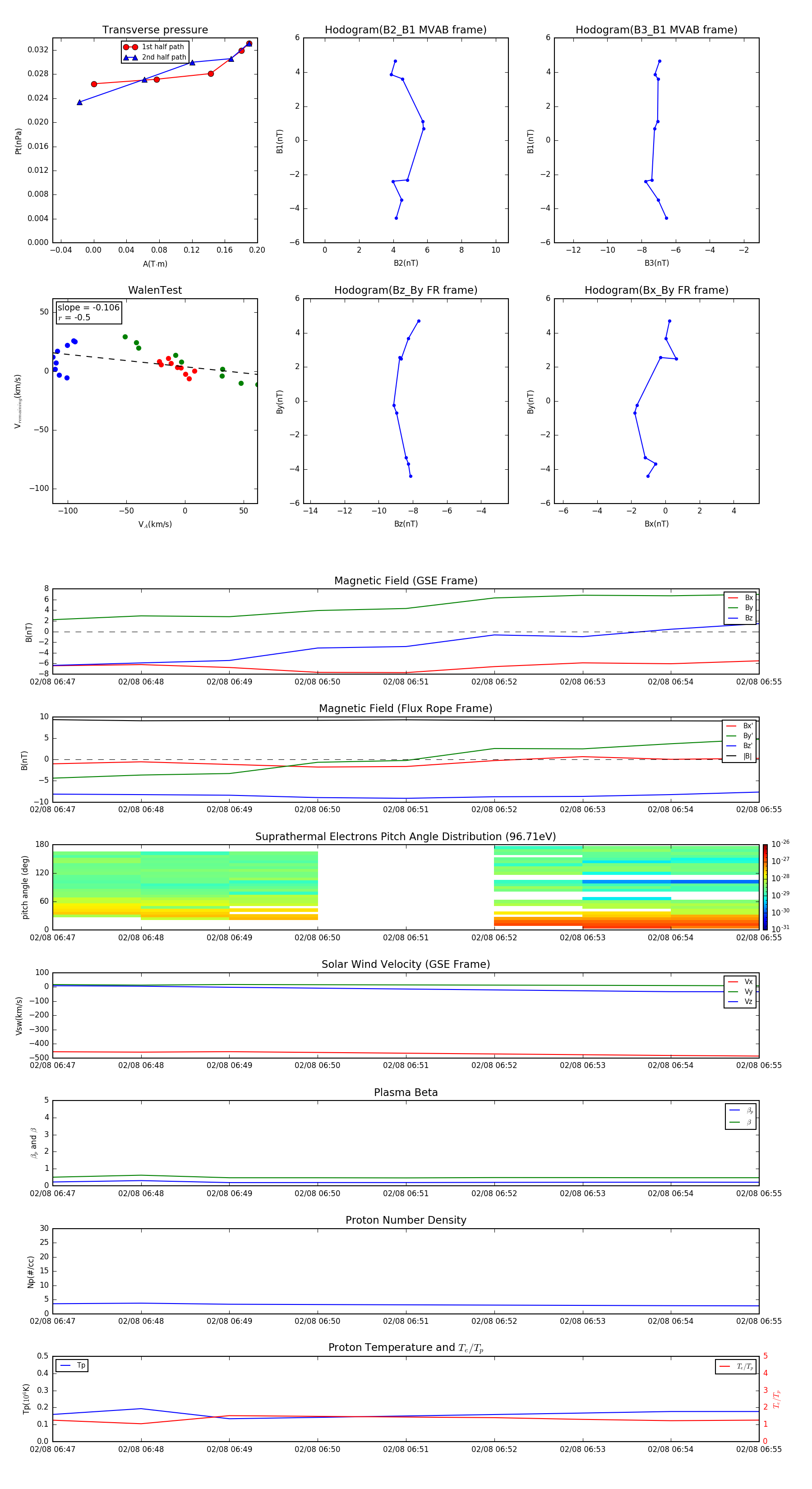Select the "1st half path" legend entry
This screenshot has height=1489, width=812.
click(154, 47)
